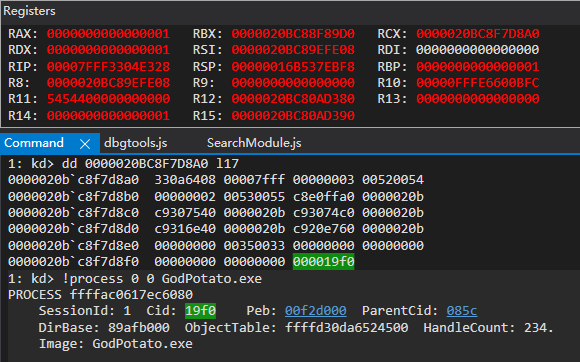Viewport: 580px width, 362px height.
Task: Select the RSP value 00000016B537EBF8
Action: pyautogui.click(x=293, y=67)
